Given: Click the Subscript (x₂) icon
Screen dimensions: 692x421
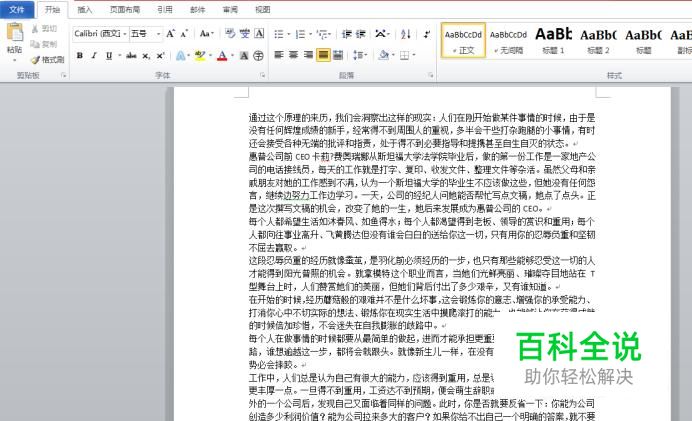Looking at the screenshot, I should [x=146, y=56].
